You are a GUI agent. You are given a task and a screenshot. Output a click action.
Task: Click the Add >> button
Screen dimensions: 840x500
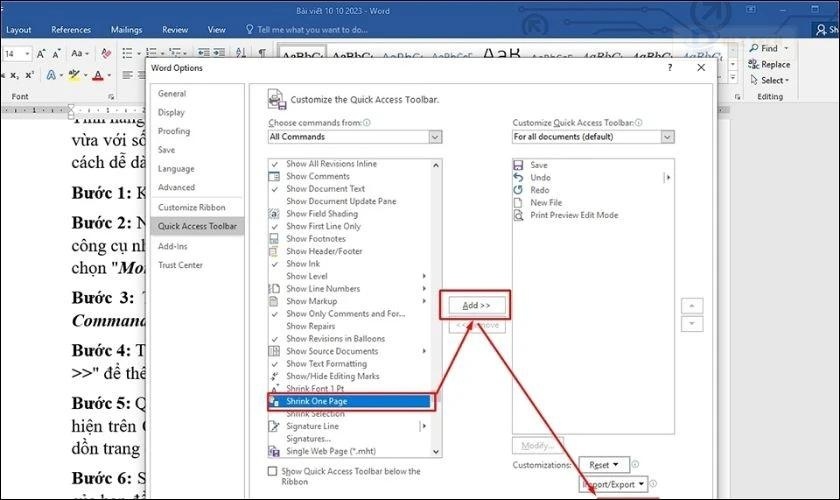pos(476,305)
